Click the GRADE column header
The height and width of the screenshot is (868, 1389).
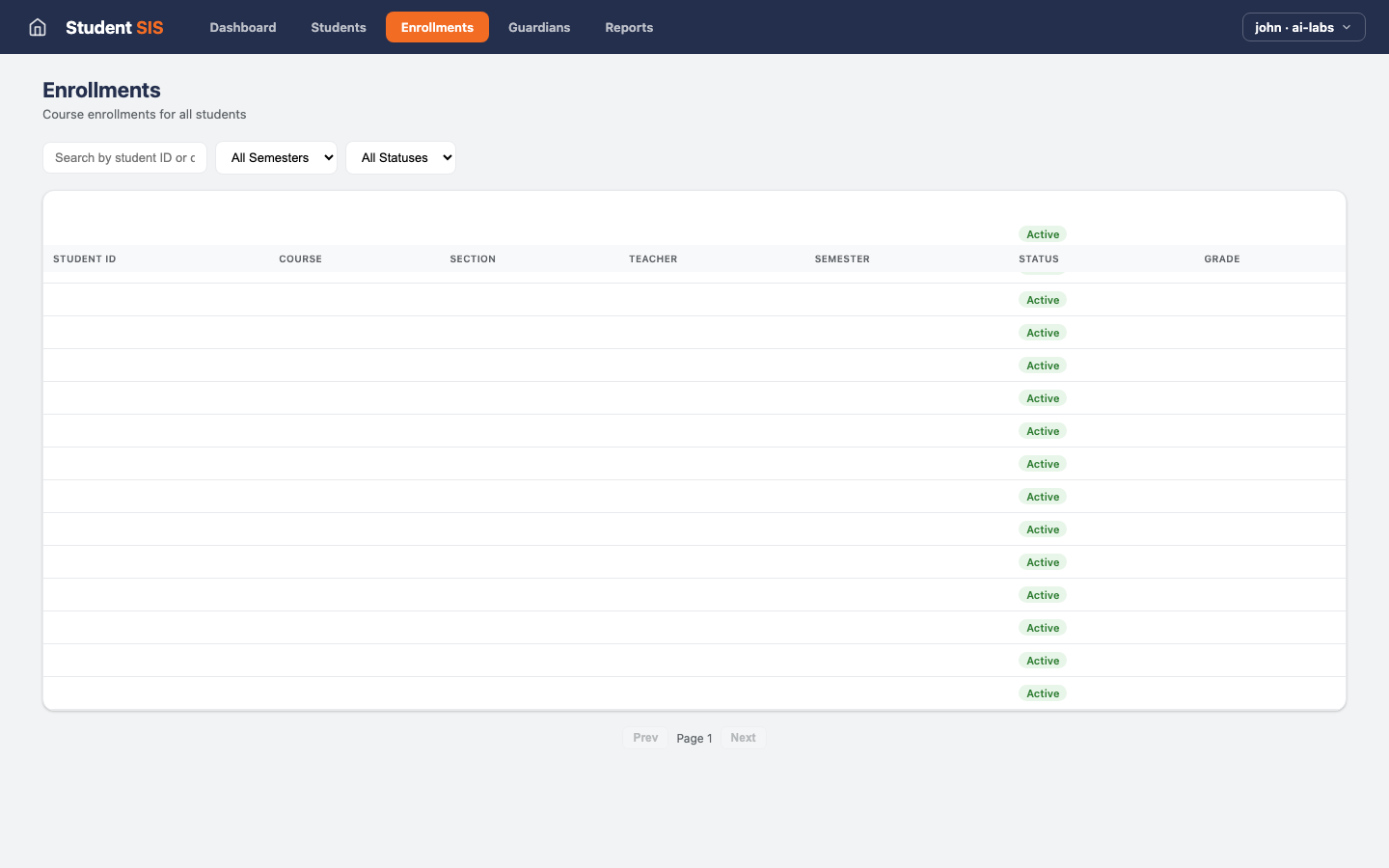[1221, 258]
